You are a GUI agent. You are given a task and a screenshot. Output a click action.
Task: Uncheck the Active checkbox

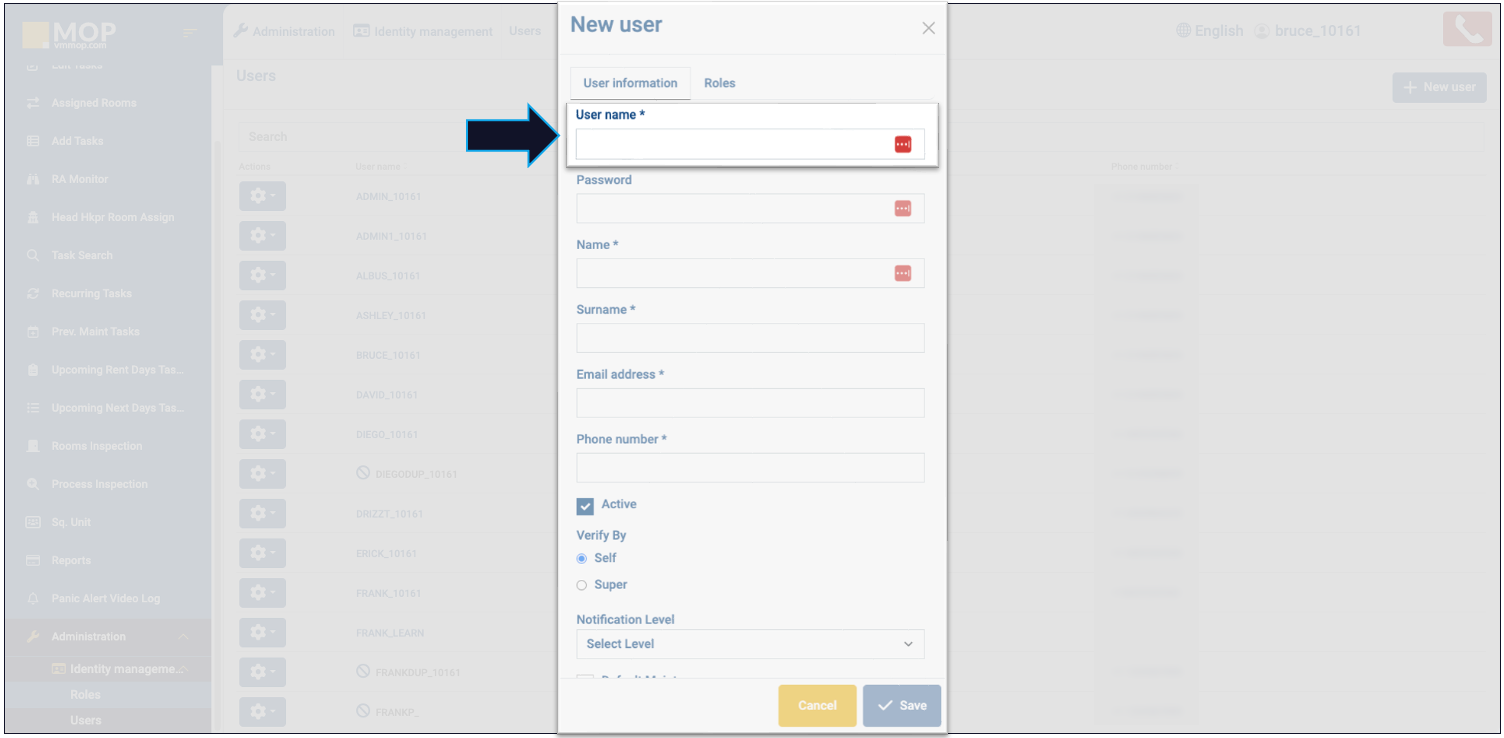pos(586,506)
